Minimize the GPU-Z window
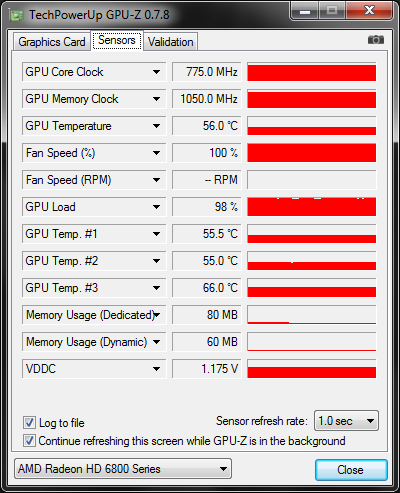The image size is (400, 493). pos(305,11)
